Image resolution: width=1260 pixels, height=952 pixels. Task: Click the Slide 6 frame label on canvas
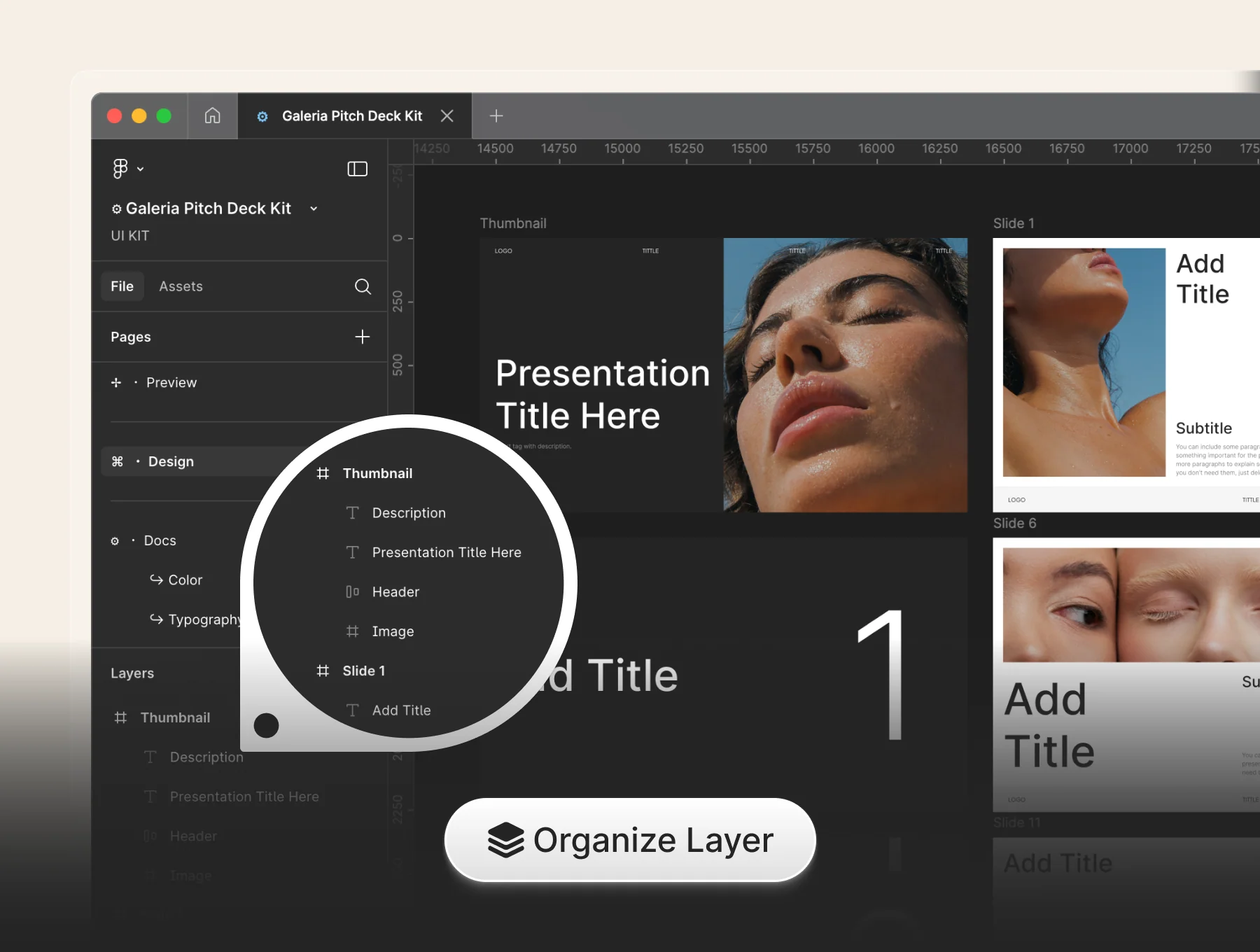pyautogui.click(x=1014, y=523)
